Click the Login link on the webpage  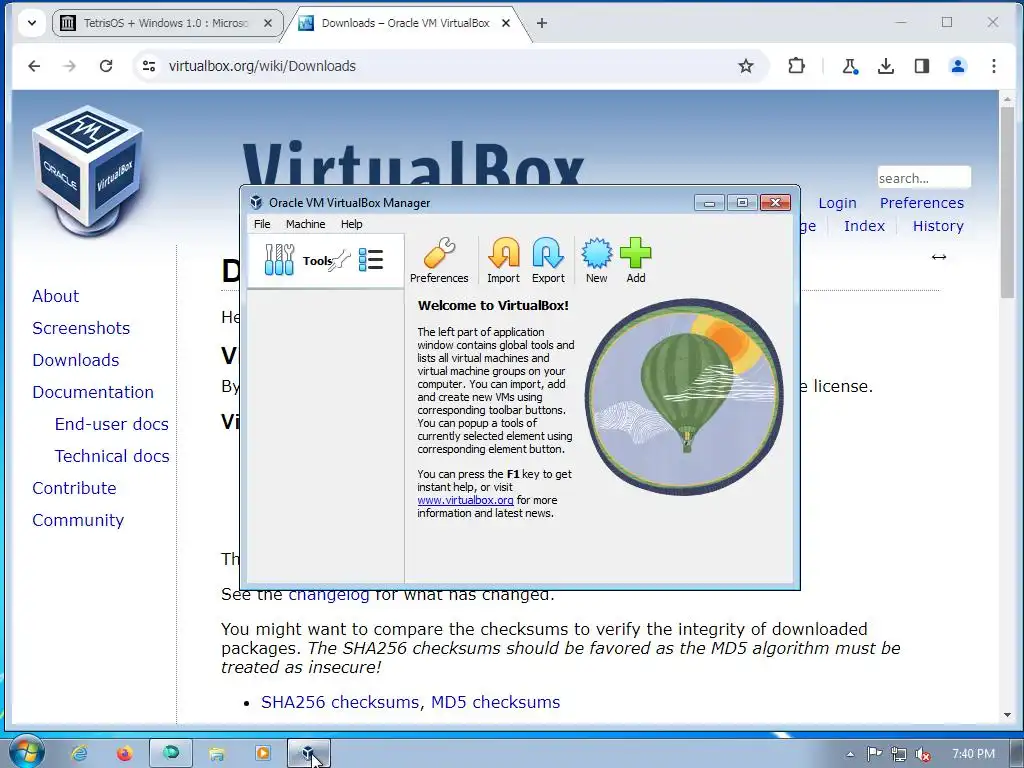click(837, 203)
